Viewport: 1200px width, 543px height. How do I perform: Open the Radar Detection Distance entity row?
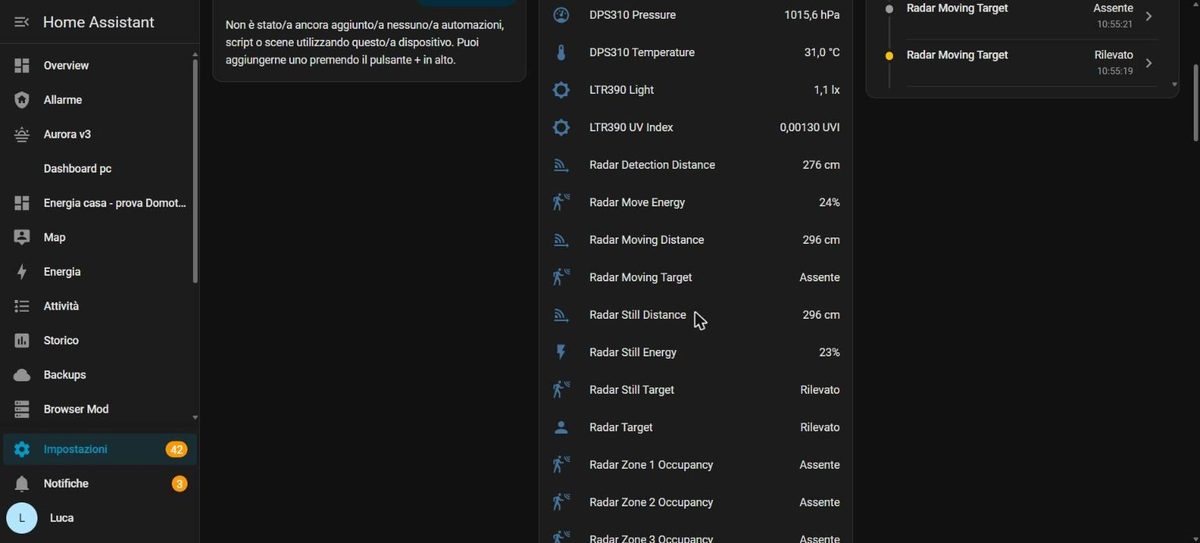[x=696, y=165]
